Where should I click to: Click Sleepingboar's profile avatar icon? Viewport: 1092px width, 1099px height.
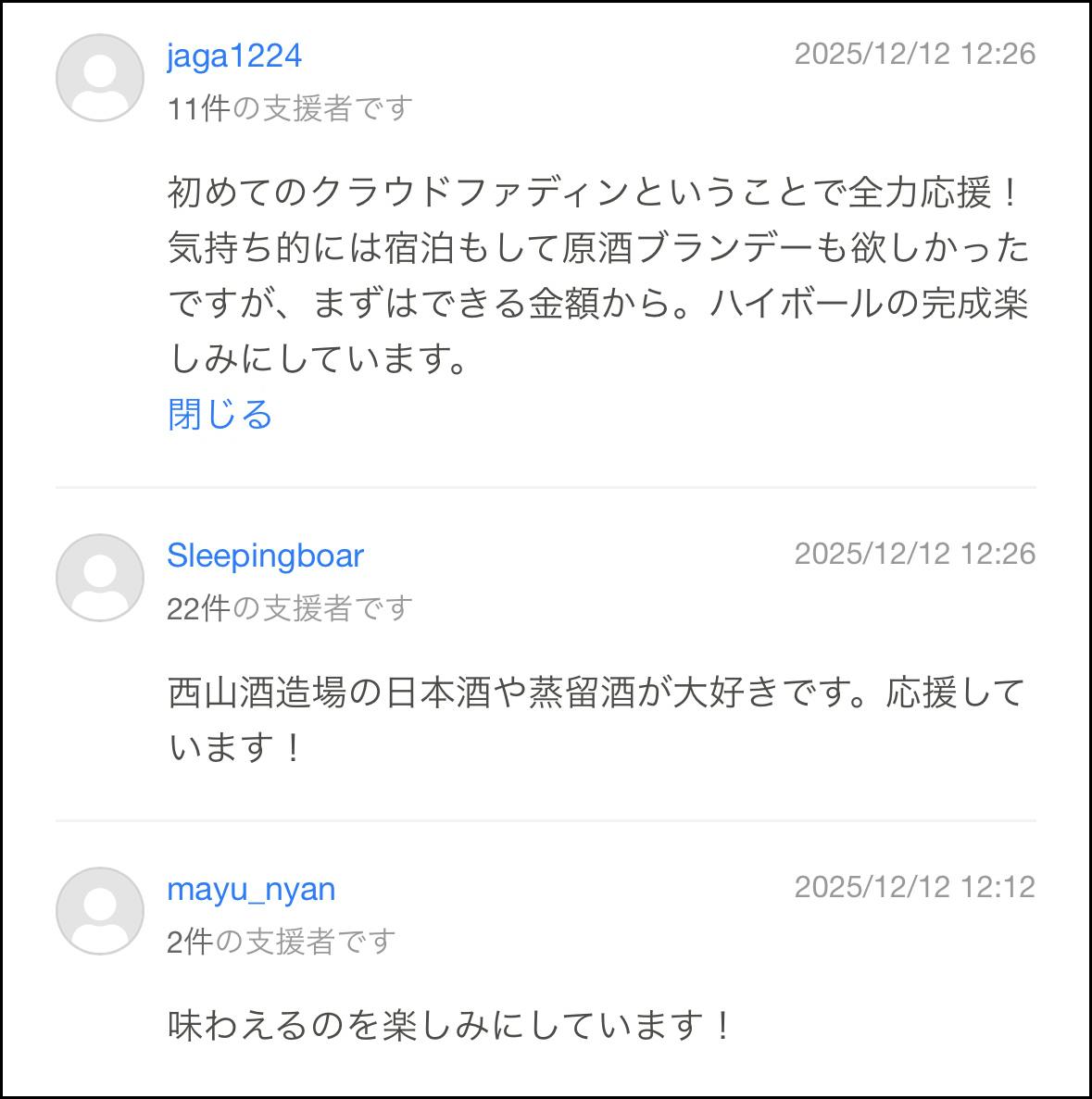[100, 578]
